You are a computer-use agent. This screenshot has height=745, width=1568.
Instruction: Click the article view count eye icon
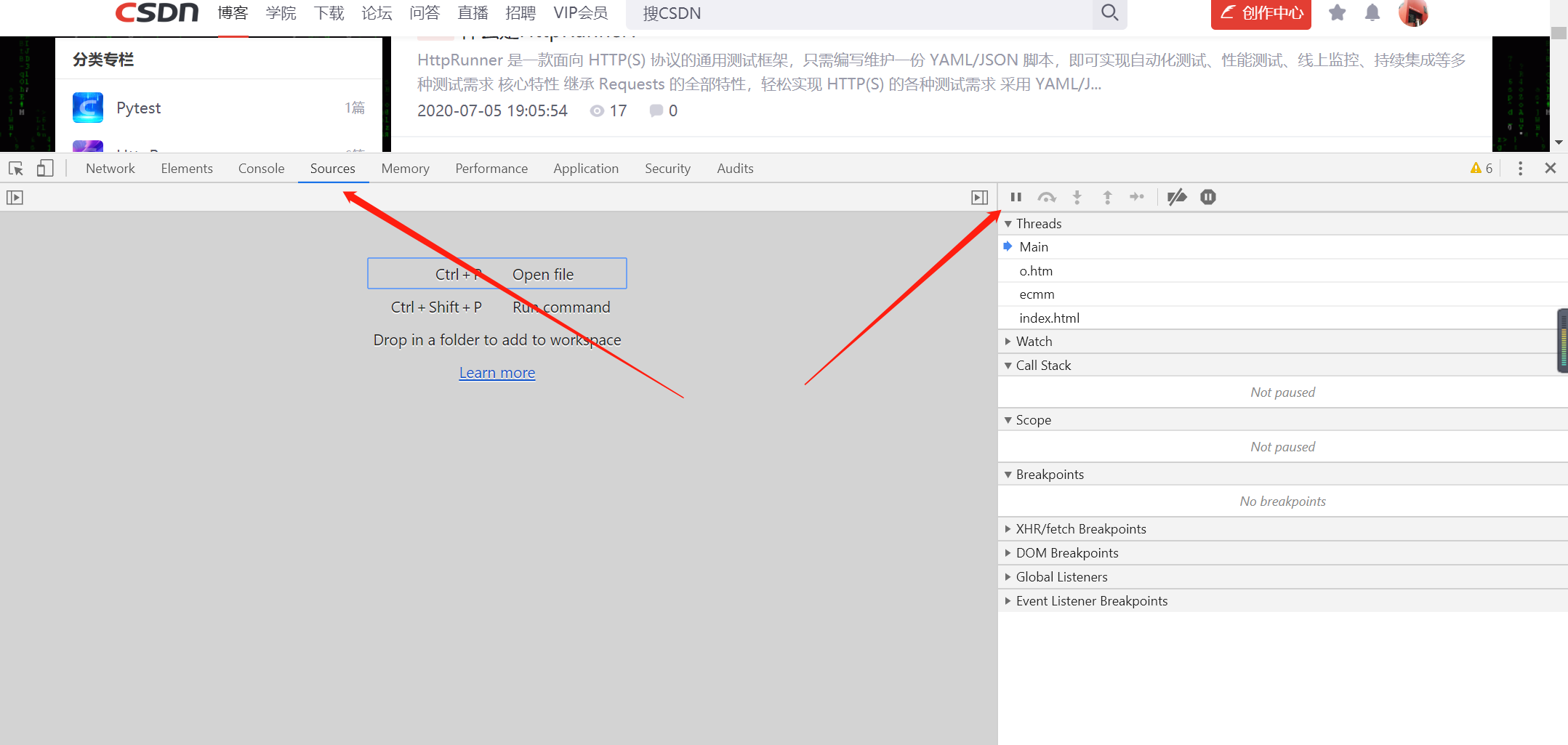(597, 111)
